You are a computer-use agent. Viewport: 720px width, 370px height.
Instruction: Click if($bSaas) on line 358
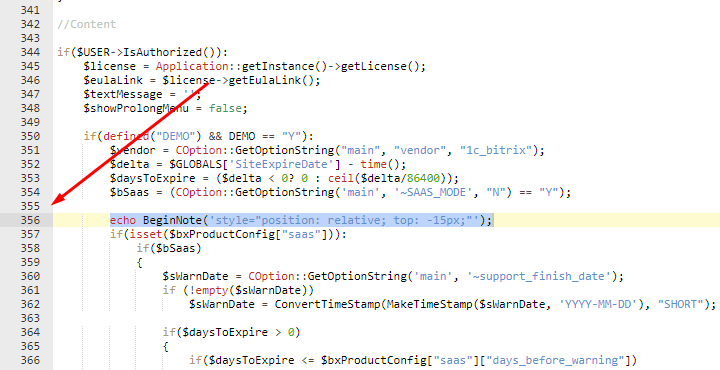coord(169,248)
